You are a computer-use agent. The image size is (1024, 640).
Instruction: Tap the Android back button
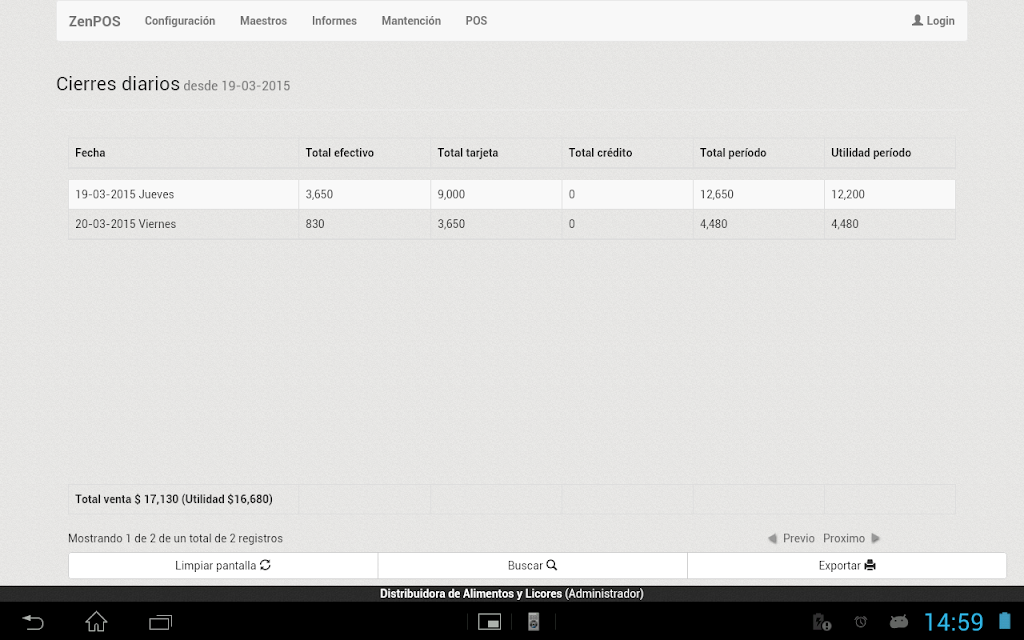point(33,622)
